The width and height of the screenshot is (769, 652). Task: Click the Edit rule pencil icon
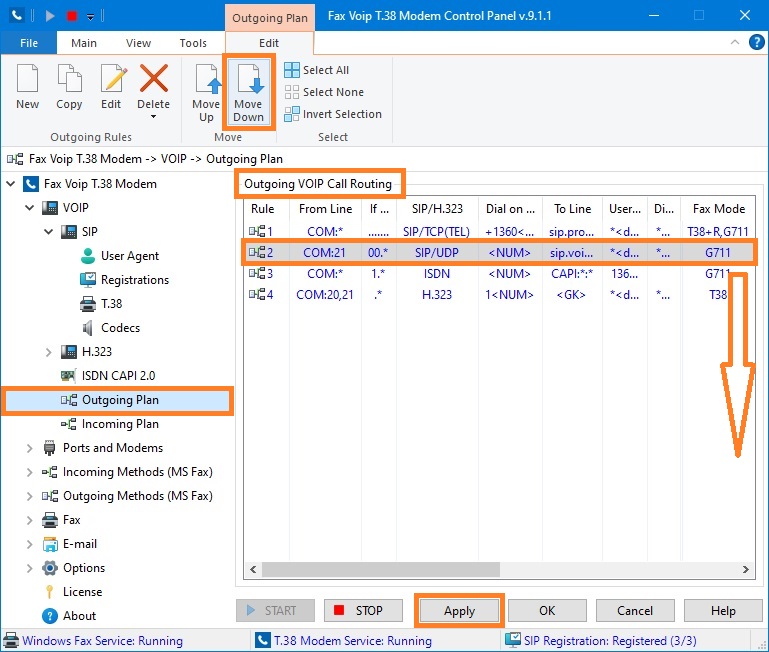point(112,78)
